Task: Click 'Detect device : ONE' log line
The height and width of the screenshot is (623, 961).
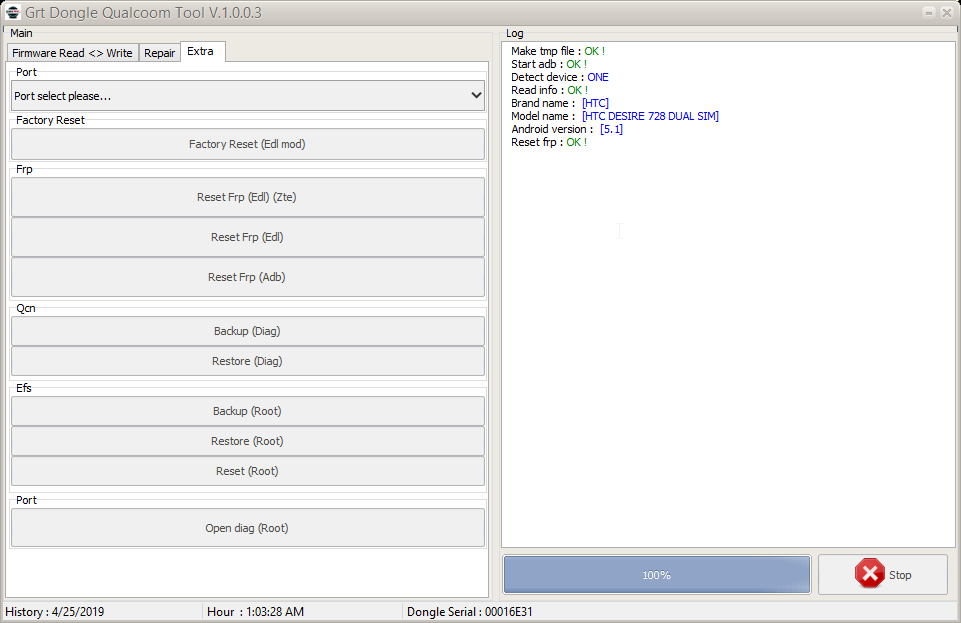Action: click(x=560, y=77)
